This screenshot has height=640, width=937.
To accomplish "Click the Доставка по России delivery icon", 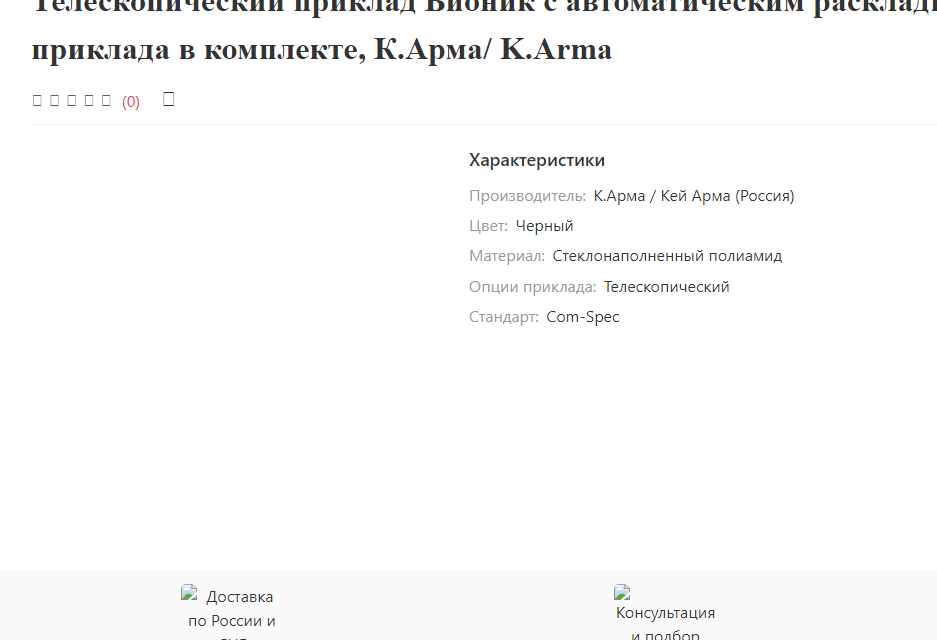I will (x=189, y=592).
